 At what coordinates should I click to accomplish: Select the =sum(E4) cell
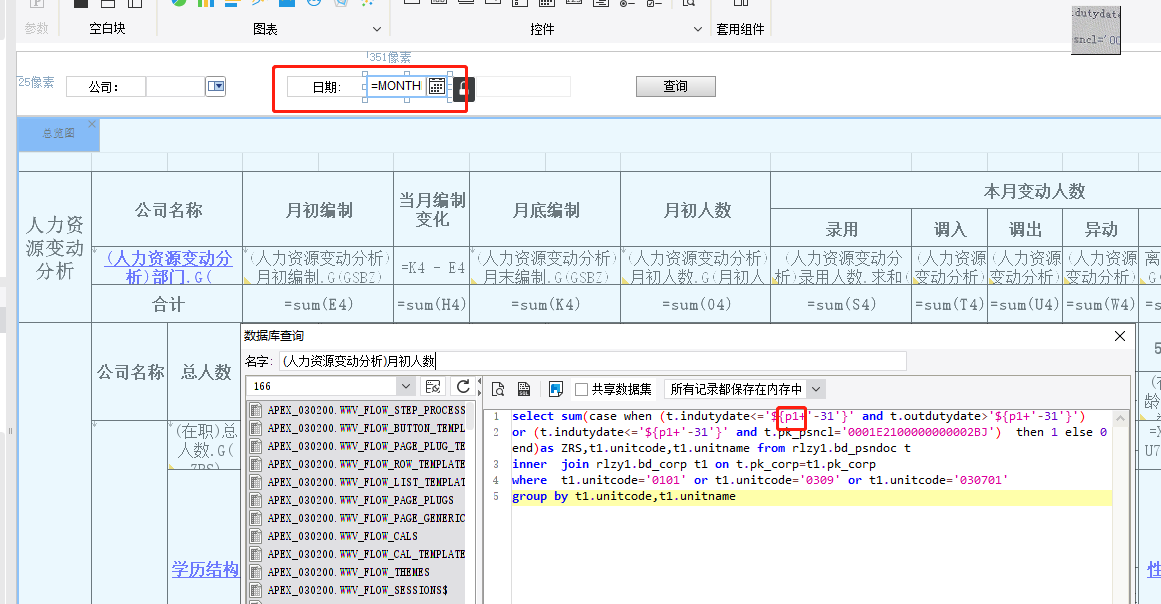tap(318, 304)
